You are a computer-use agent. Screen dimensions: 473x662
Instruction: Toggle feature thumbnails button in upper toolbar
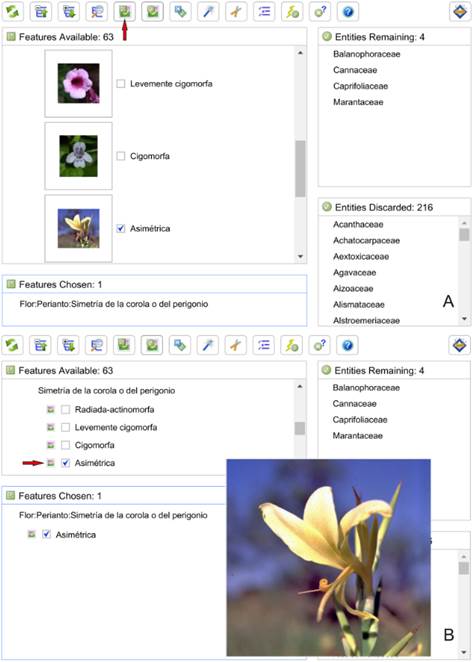[x=125, y=11]
